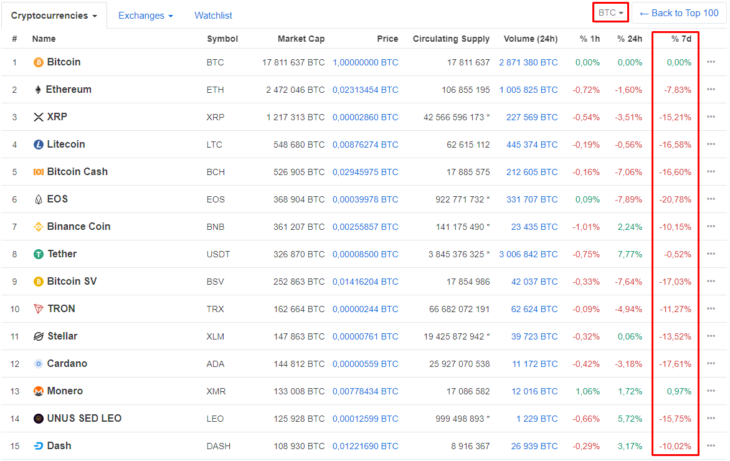This screenshot has height=461, width=730.
Task: Sort table by Symbol column header
Action: (222, 39)
